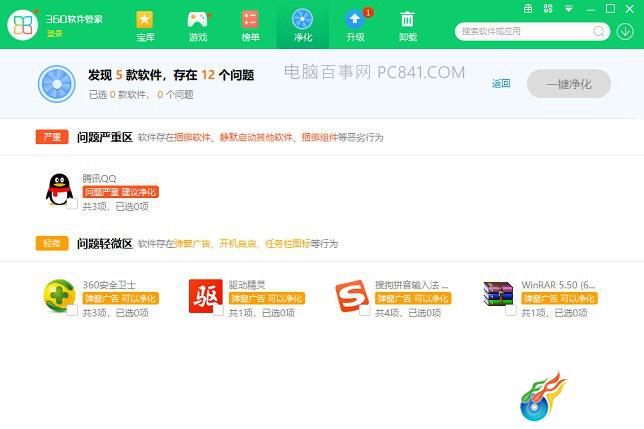Open the 游戏 gamepad icon tab

point(198,20)
